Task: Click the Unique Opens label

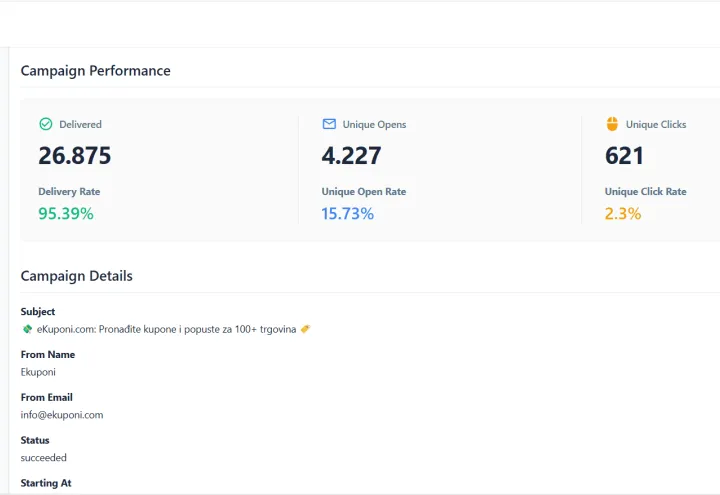Action: [374, 124]
